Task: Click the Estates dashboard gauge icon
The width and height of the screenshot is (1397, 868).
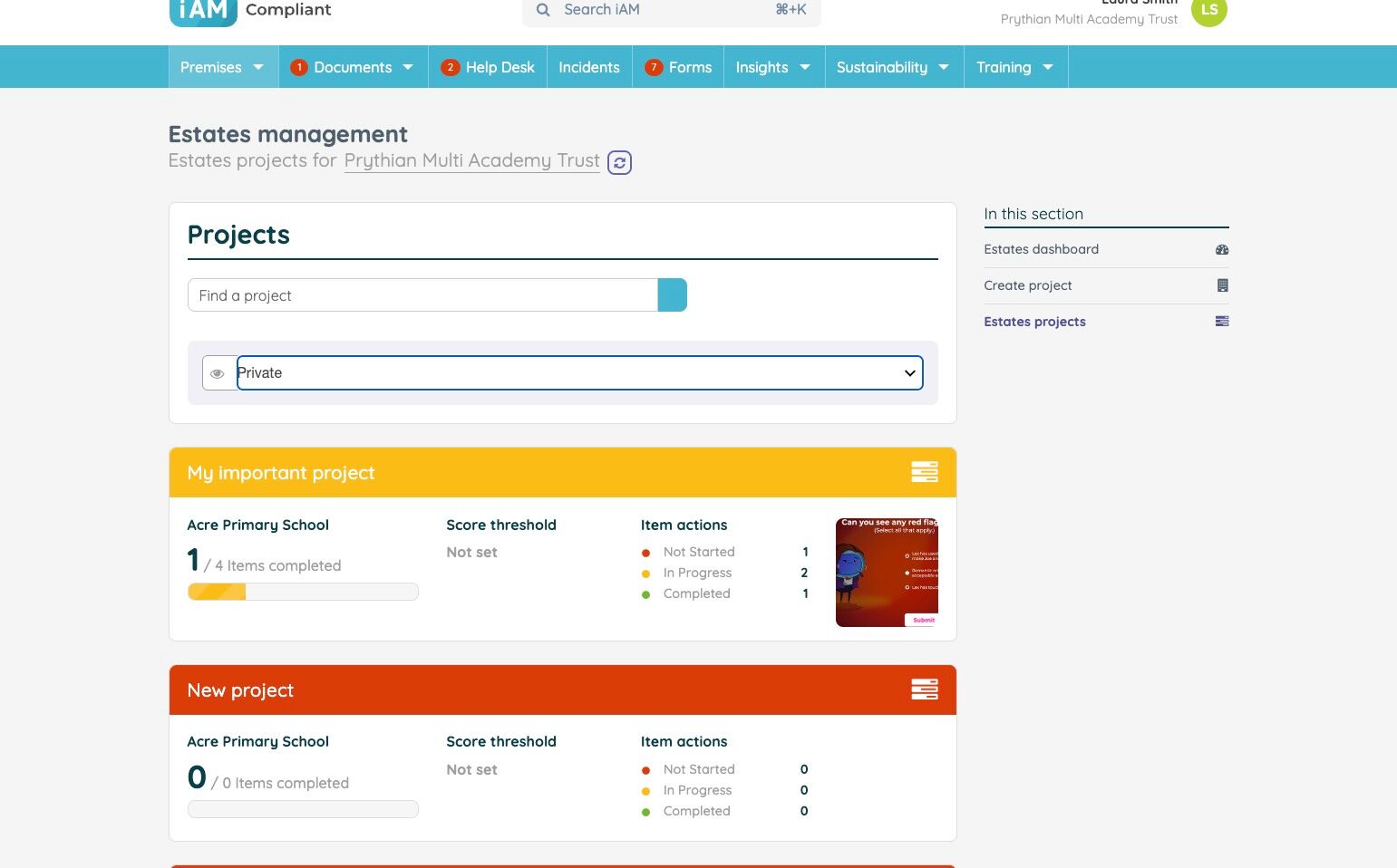Action: (1222, 249)
